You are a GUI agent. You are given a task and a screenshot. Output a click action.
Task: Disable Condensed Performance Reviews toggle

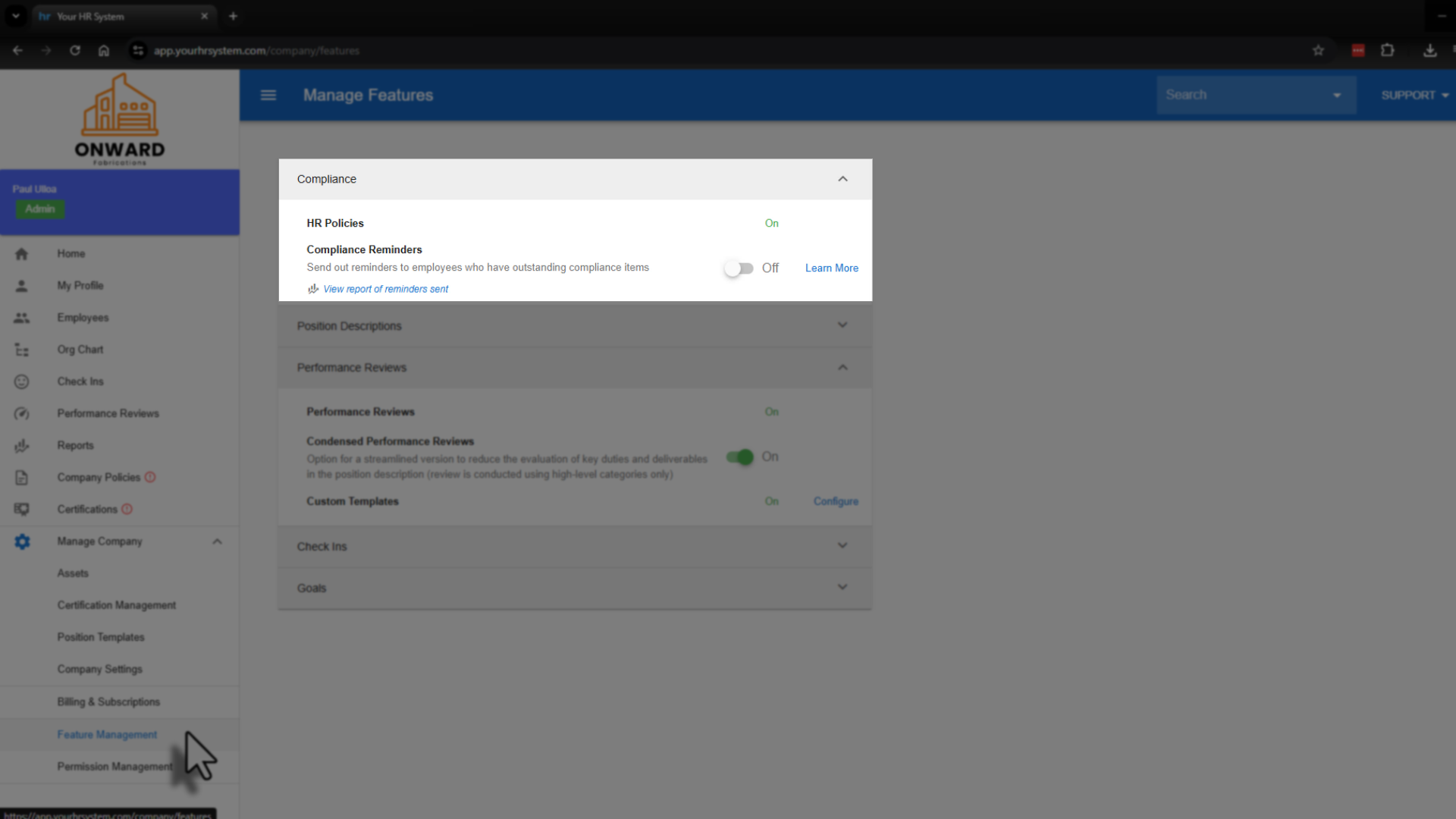[739, 457]
